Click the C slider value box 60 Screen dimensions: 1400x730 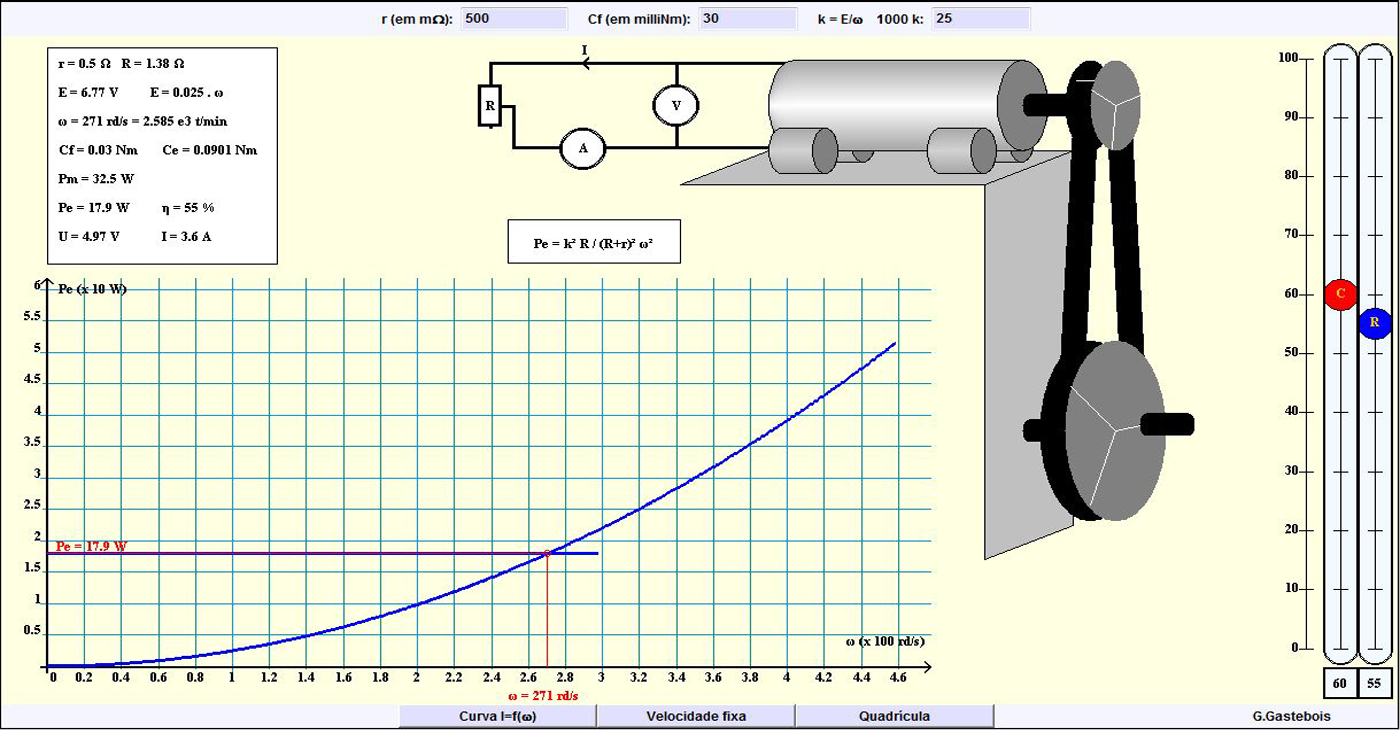[x=1340, y=683]
